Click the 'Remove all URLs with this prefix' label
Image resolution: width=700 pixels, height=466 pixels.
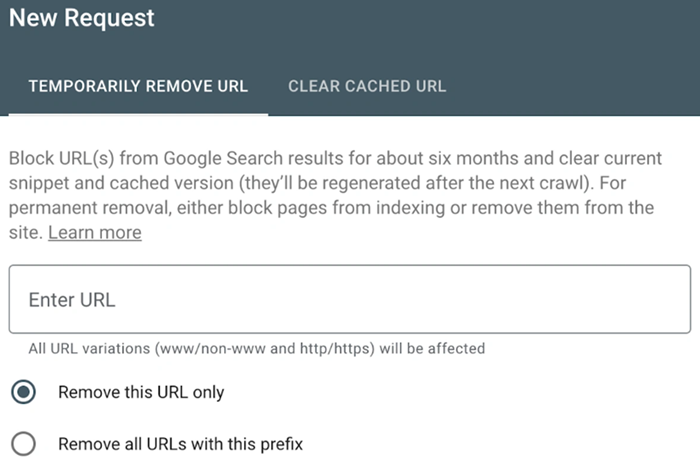pos(180,443)
